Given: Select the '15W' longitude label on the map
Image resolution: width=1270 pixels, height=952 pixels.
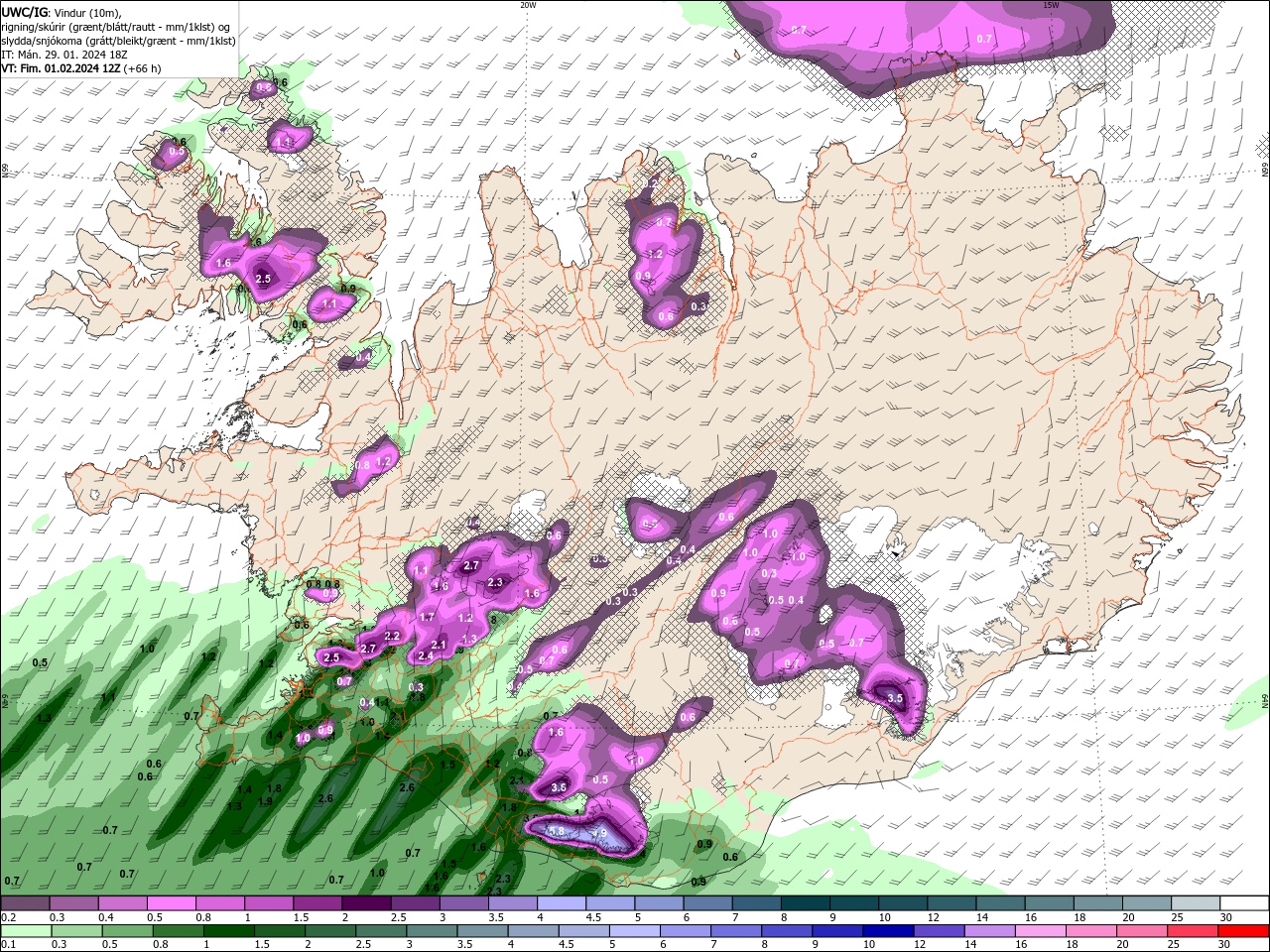Looking at the screenshot, I should tap(1051, 5).
